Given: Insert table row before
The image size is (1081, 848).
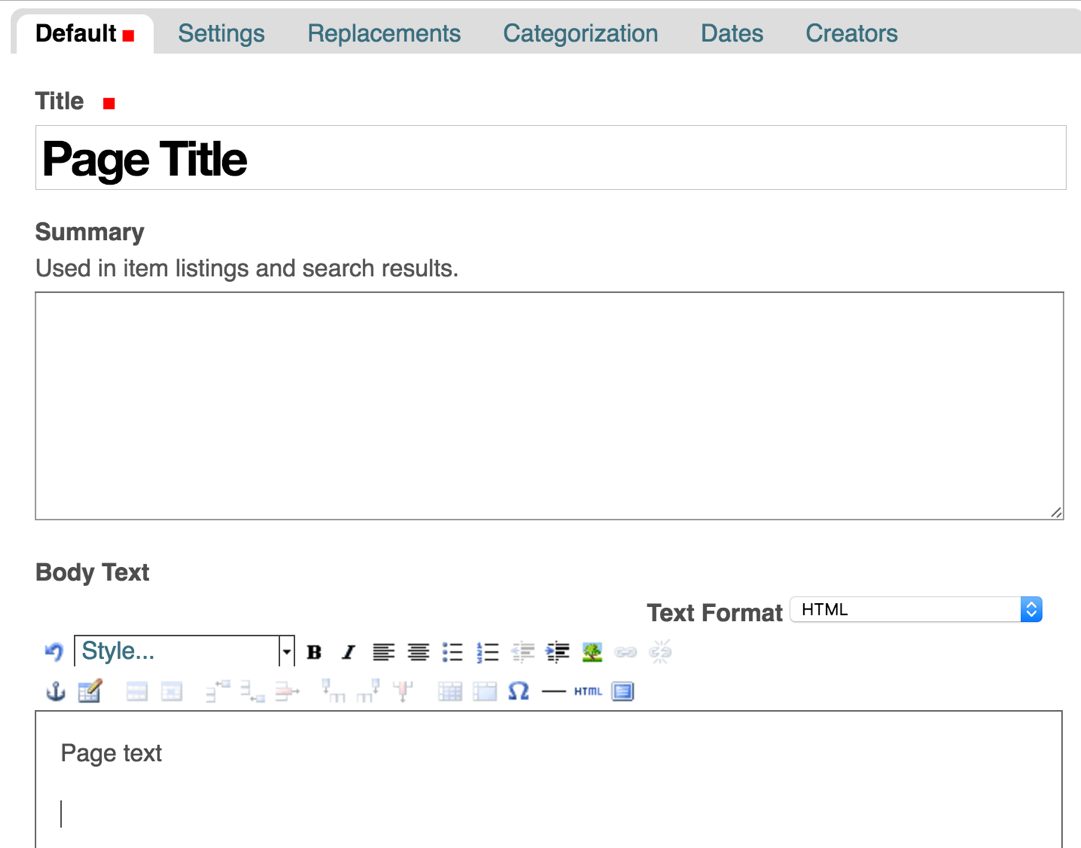Looking at the screenshot, I should [x=218, y=691].
